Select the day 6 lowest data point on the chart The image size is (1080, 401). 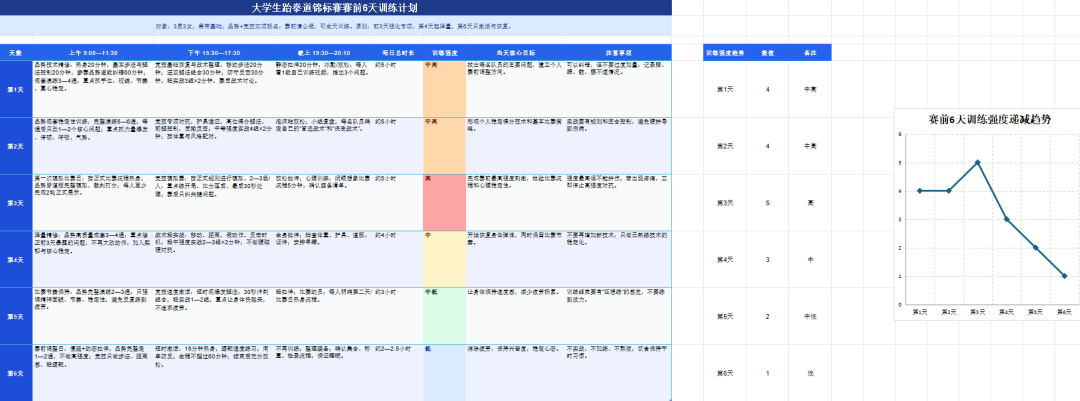1064,276
